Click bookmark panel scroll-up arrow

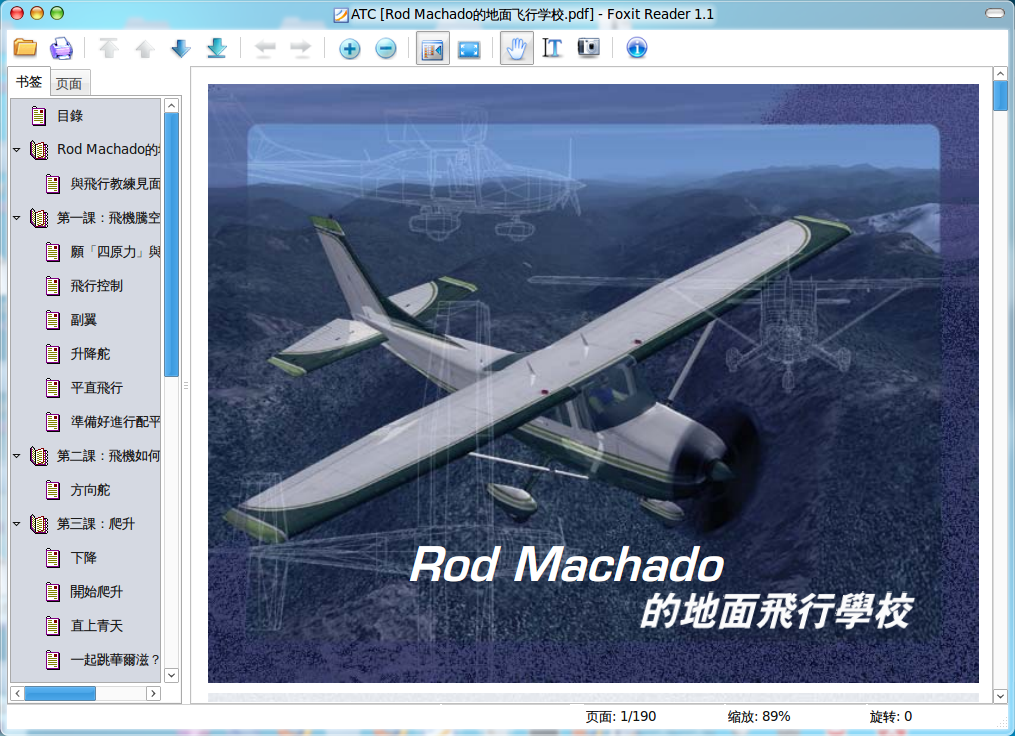coord(172,106)
